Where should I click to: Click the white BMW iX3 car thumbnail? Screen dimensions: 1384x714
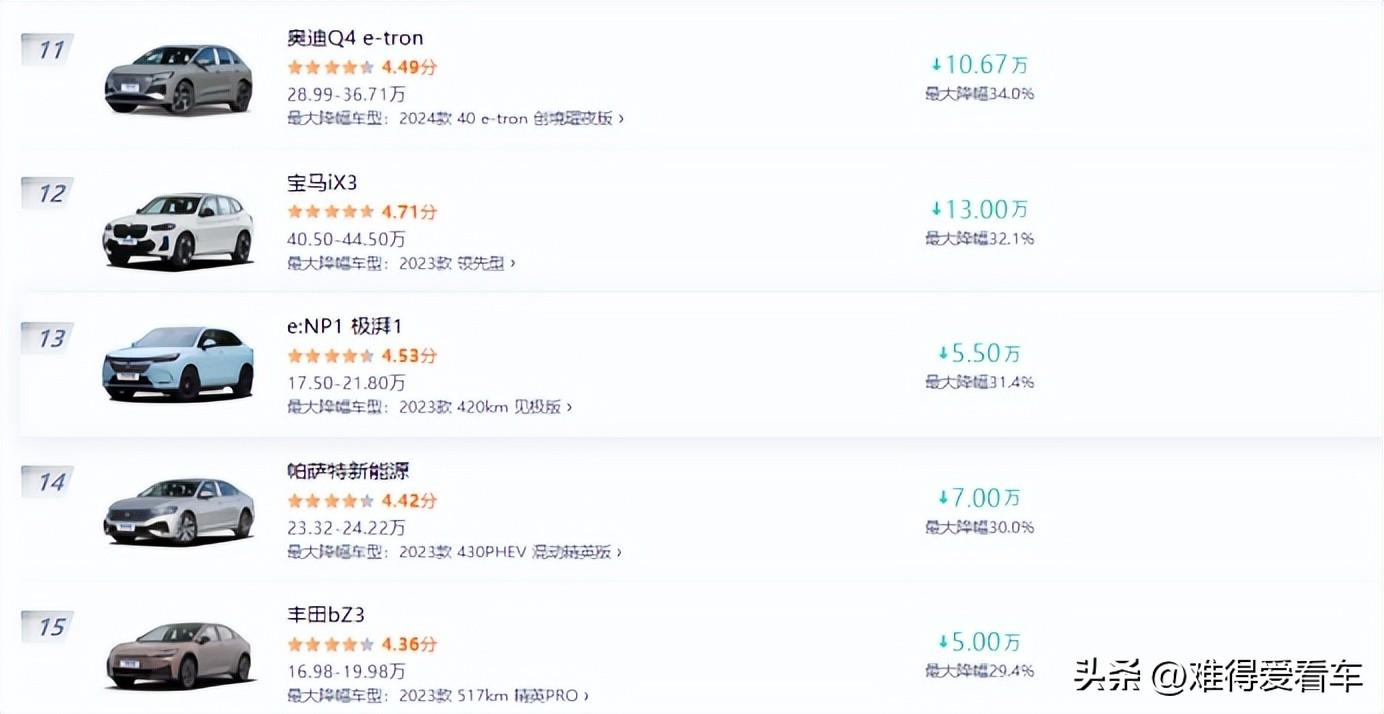tap(178, 230)
